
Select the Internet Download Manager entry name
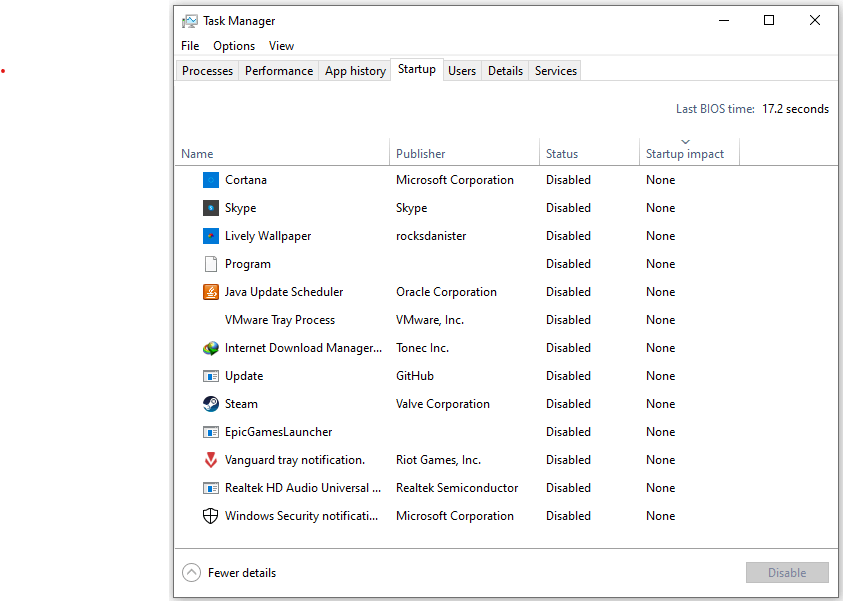click(x=303, y=348)
